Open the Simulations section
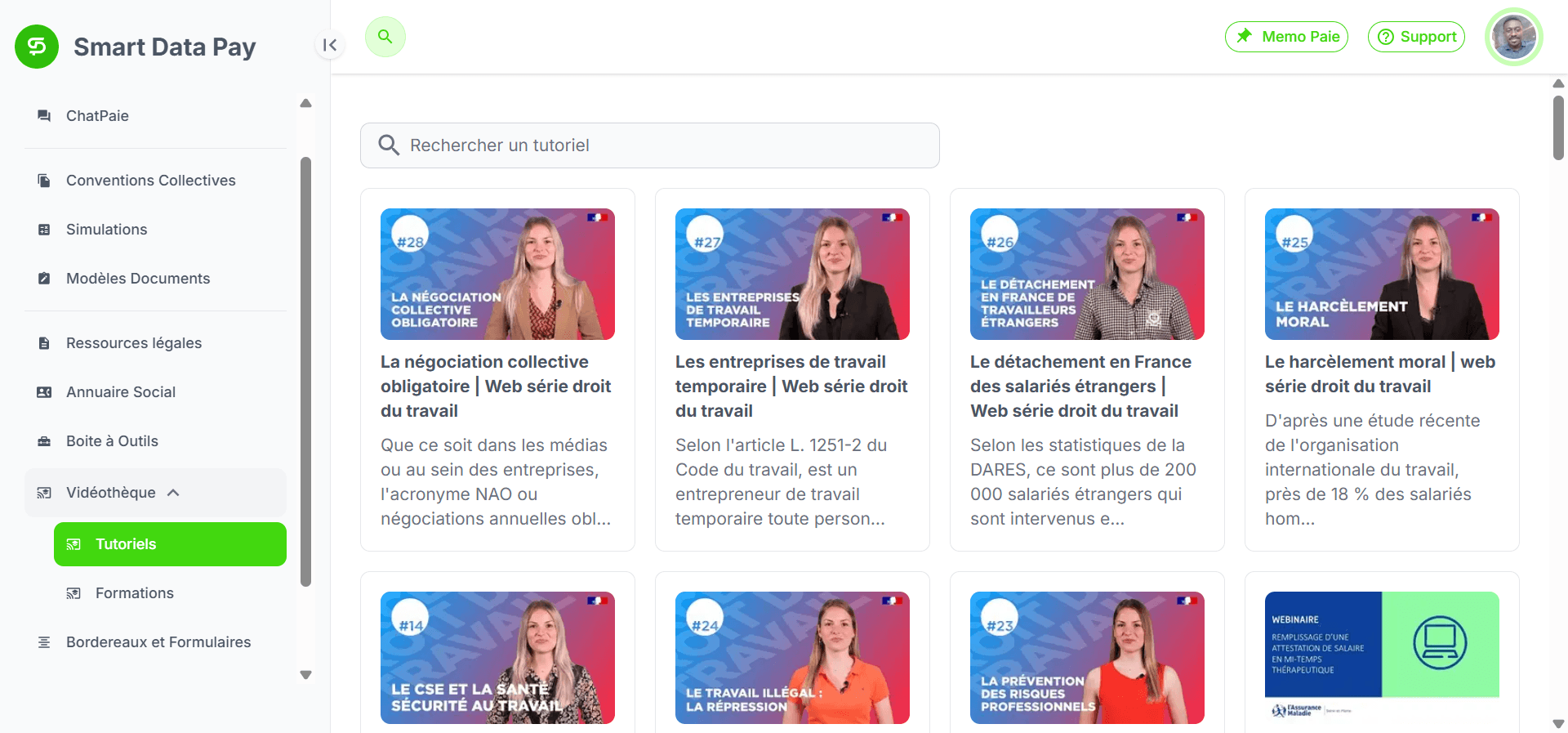This screenshot has width=1568, height=733. pyautogui.click(x=155, y=230)
